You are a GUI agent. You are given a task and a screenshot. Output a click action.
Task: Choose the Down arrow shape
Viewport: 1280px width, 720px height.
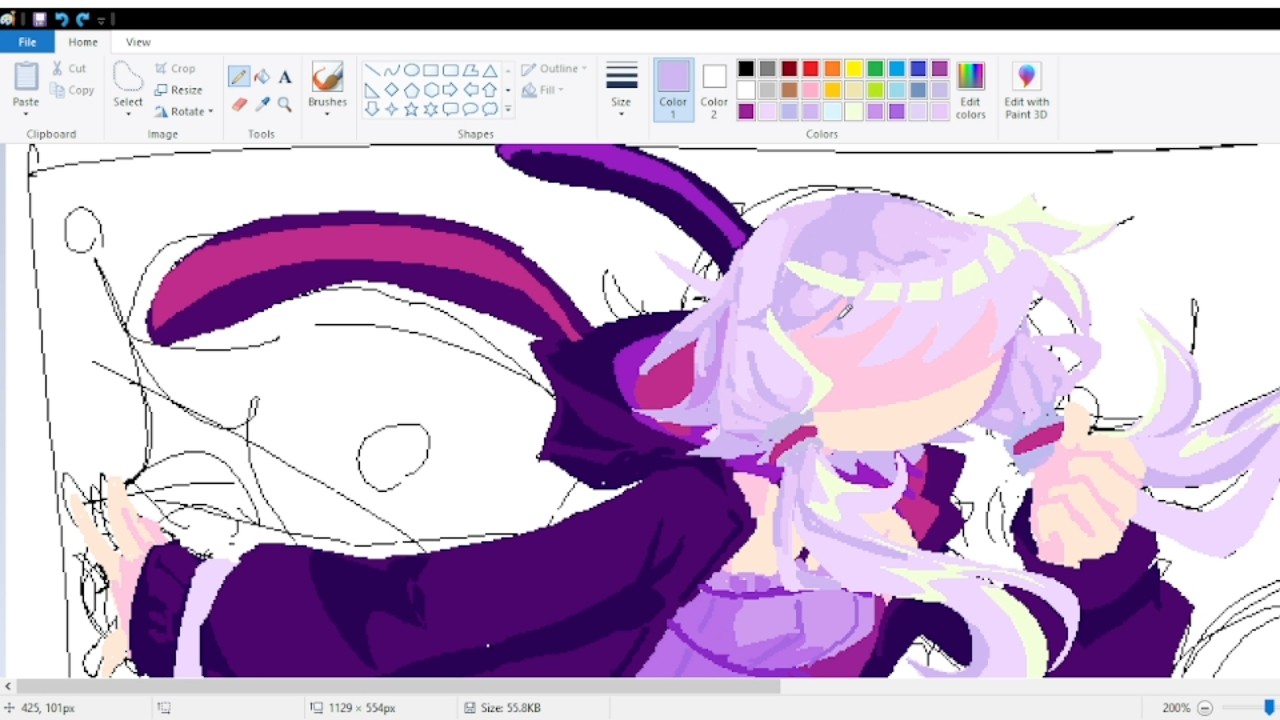click(x=372, y=109)
